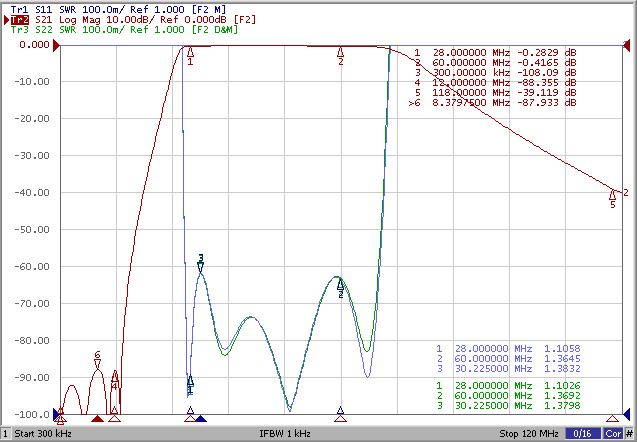
Task: Click the -90.00 scale label
Action: pyautogui.click(x=32, y=377)
